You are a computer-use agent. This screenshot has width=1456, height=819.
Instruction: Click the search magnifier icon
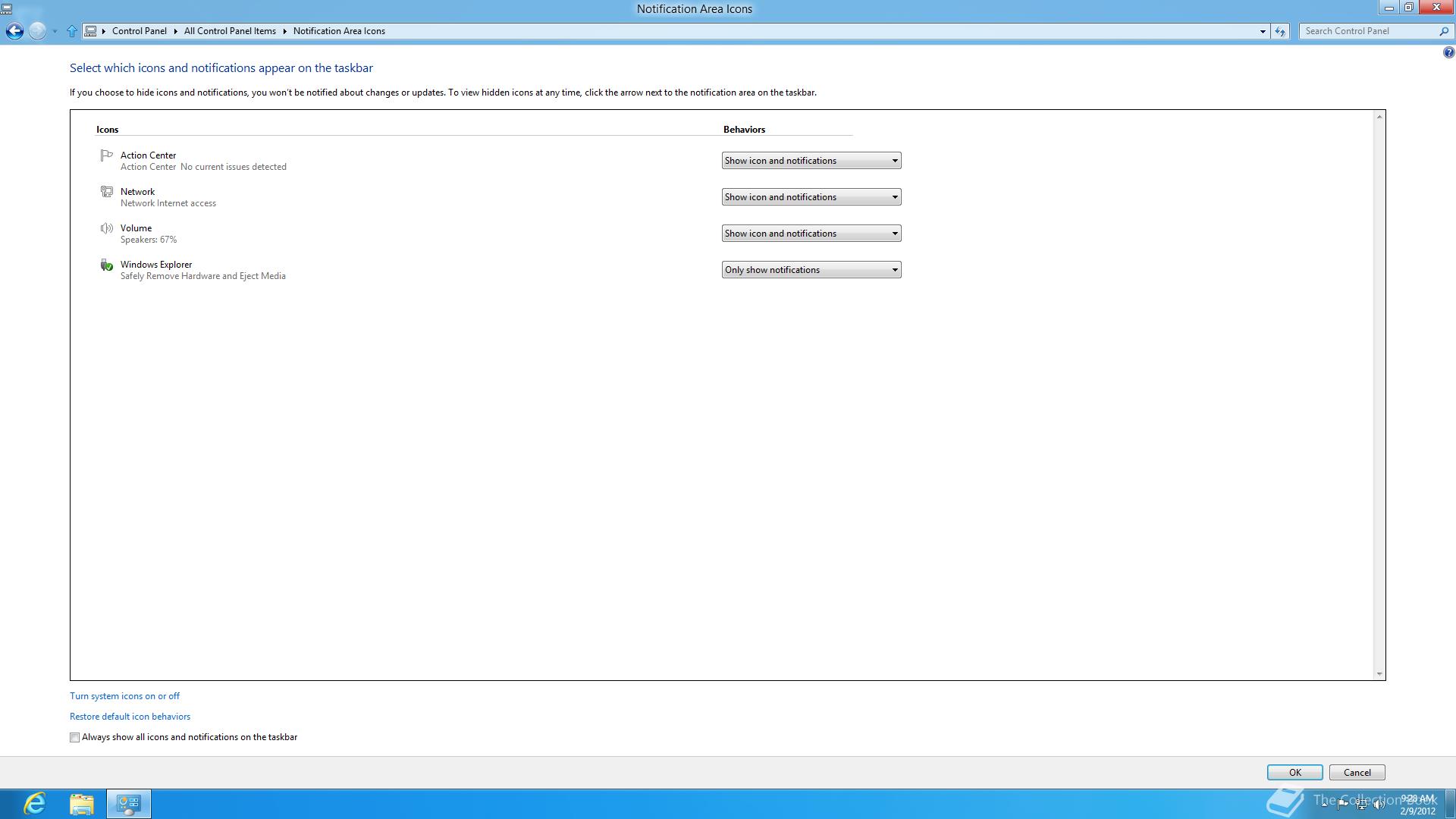click(x=1443, y=31)
